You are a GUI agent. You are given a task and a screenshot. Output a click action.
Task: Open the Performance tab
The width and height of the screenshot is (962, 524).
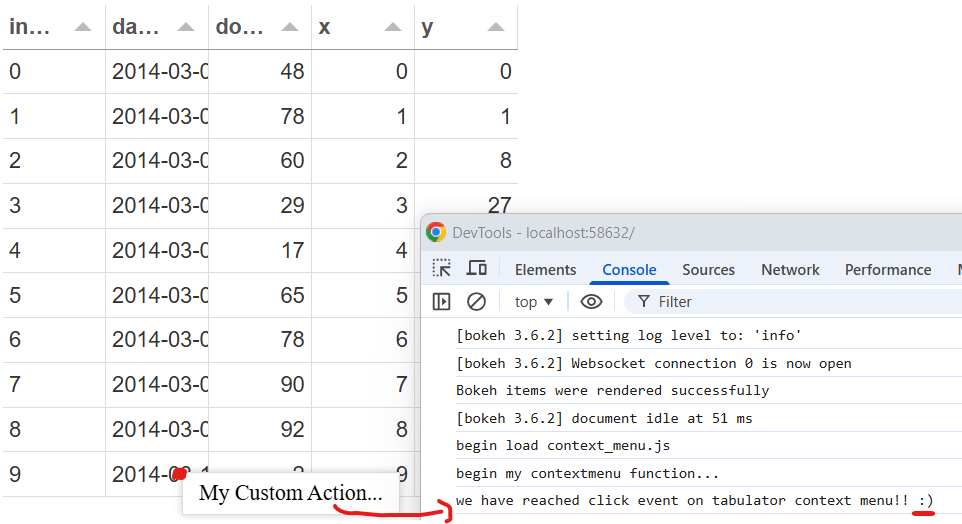tap(887, 270)
